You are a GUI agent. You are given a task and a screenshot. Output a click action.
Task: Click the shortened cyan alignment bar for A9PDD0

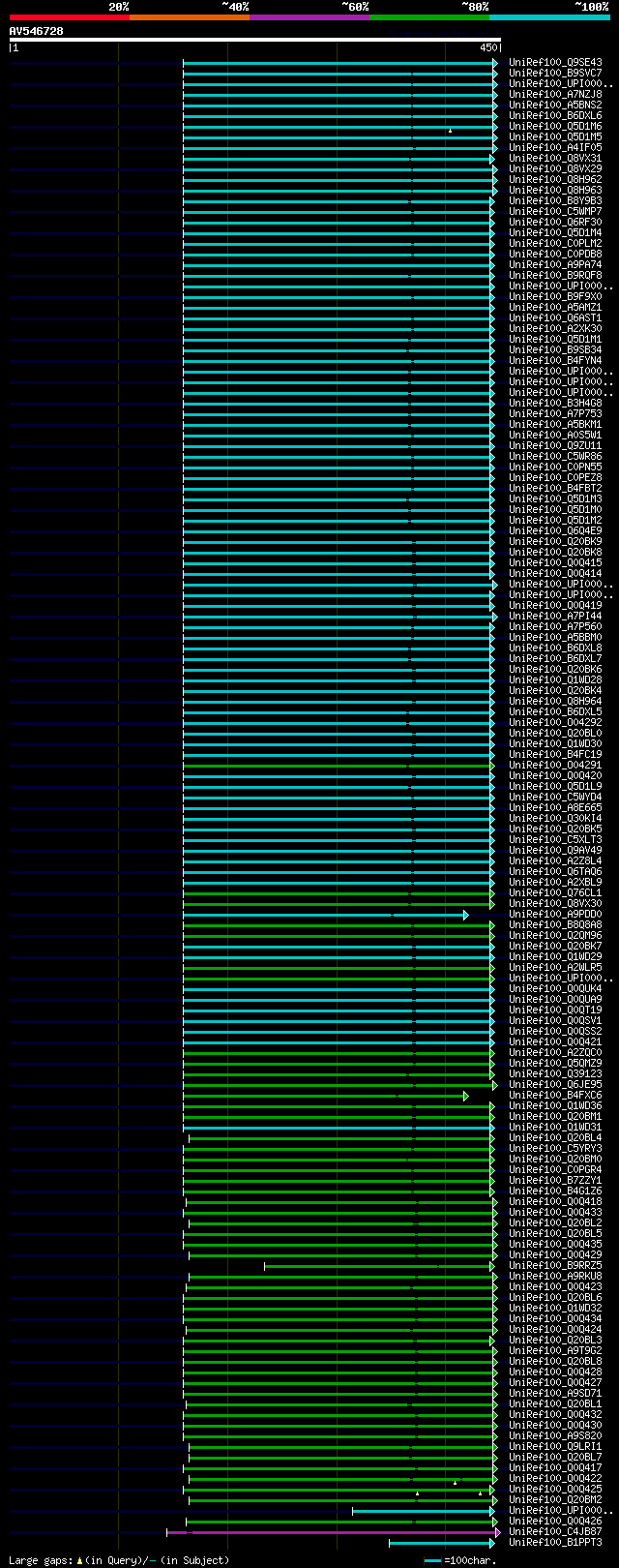click(325, 915)
